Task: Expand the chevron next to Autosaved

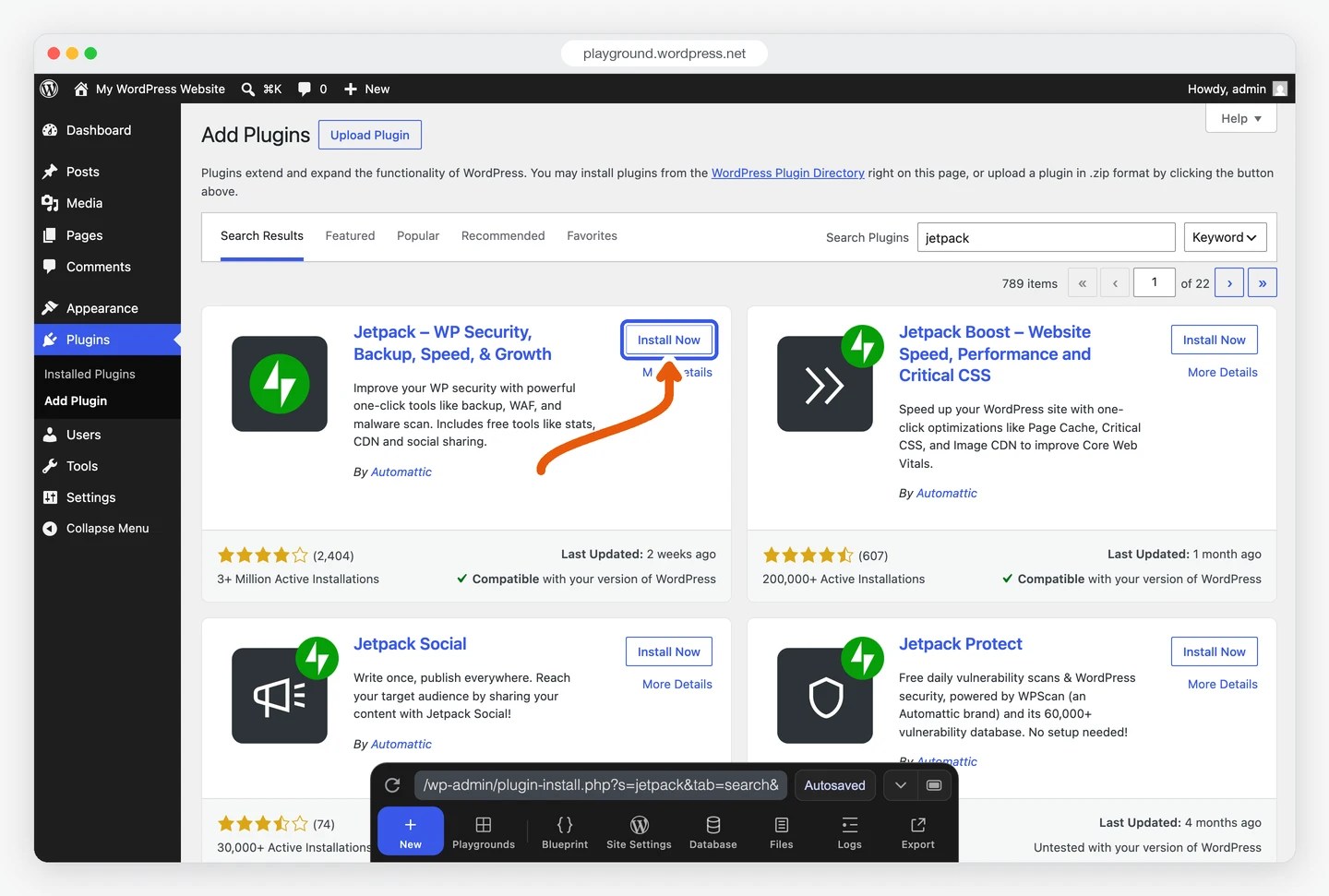Action: pos(901,785)
